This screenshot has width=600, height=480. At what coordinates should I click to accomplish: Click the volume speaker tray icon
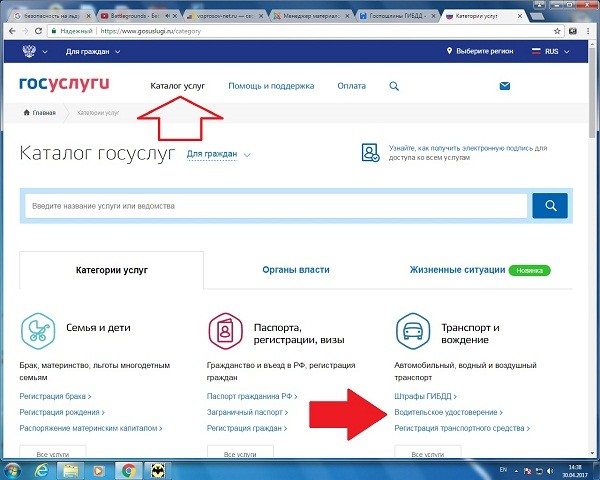(550, 470)
